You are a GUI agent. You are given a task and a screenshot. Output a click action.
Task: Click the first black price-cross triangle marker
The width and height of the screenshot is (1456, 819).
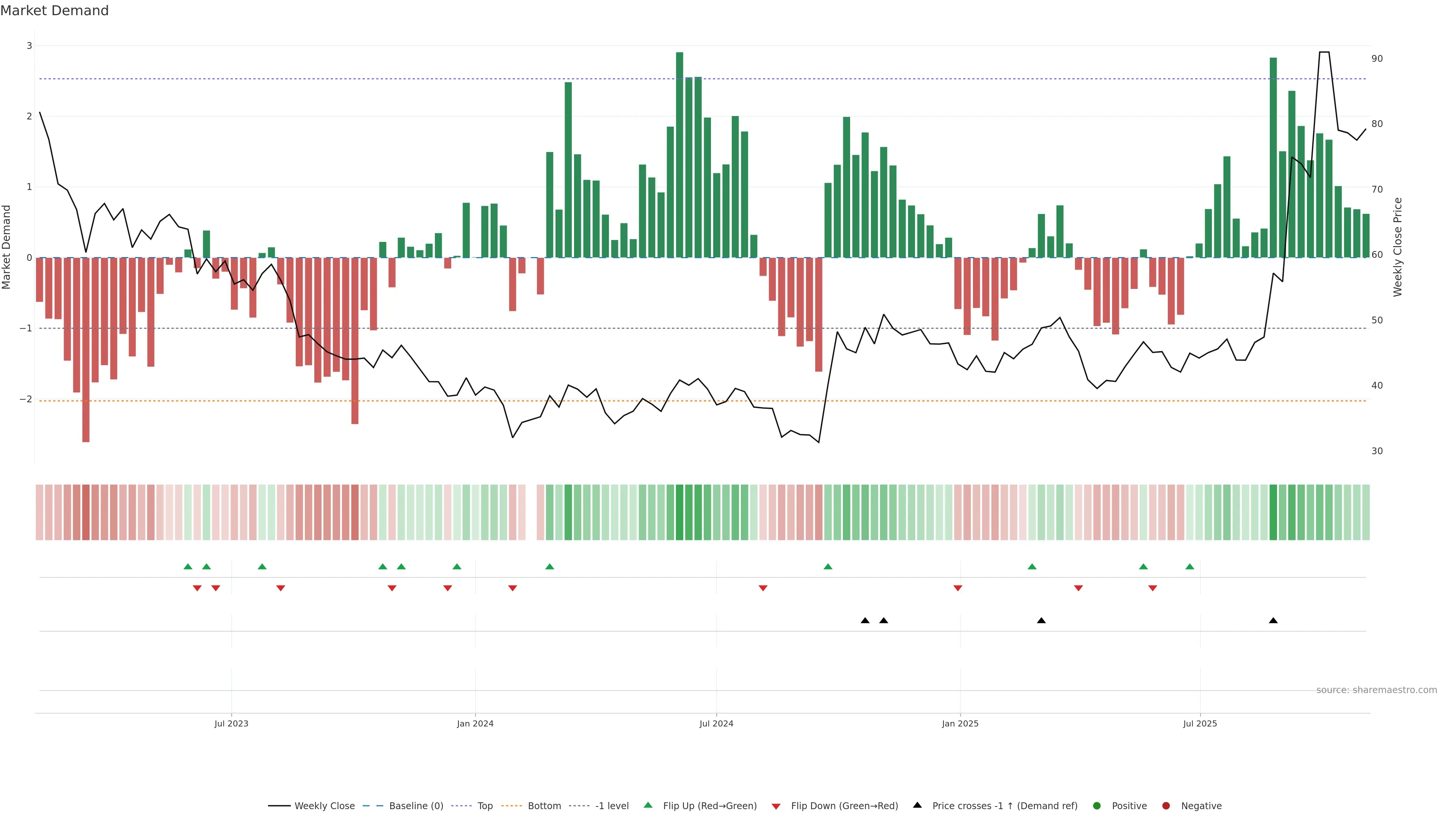pyautogui.click(x=865, y=621)
